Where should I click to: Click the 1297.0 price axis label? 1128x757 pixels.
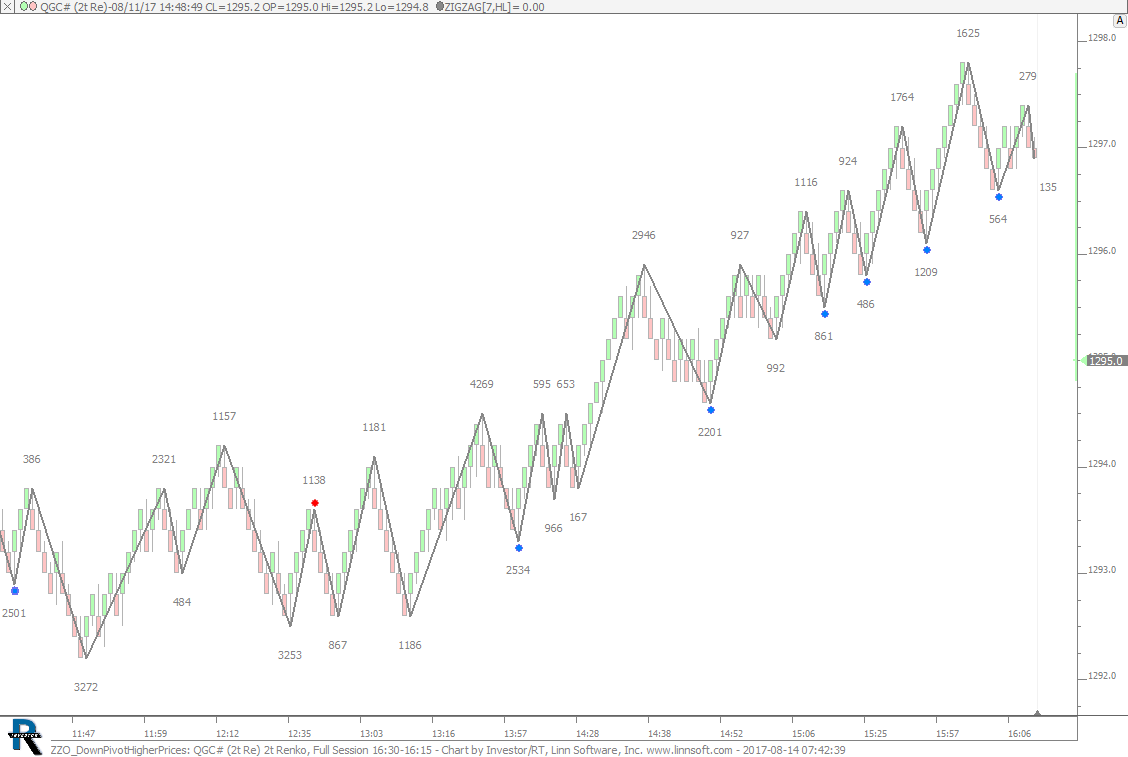(x=1101, y=144)
